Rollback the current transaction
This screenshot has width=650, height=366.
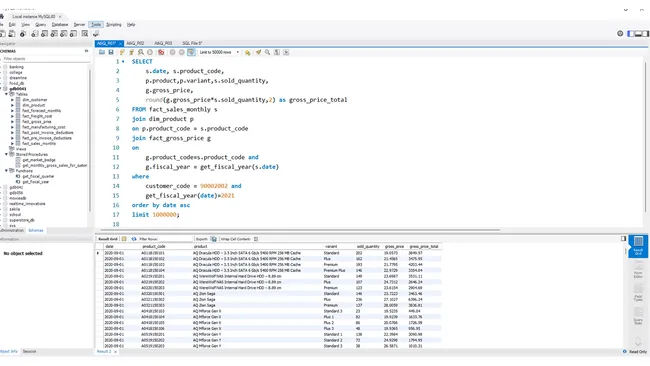pyautogui.click(x=182, y=52)
